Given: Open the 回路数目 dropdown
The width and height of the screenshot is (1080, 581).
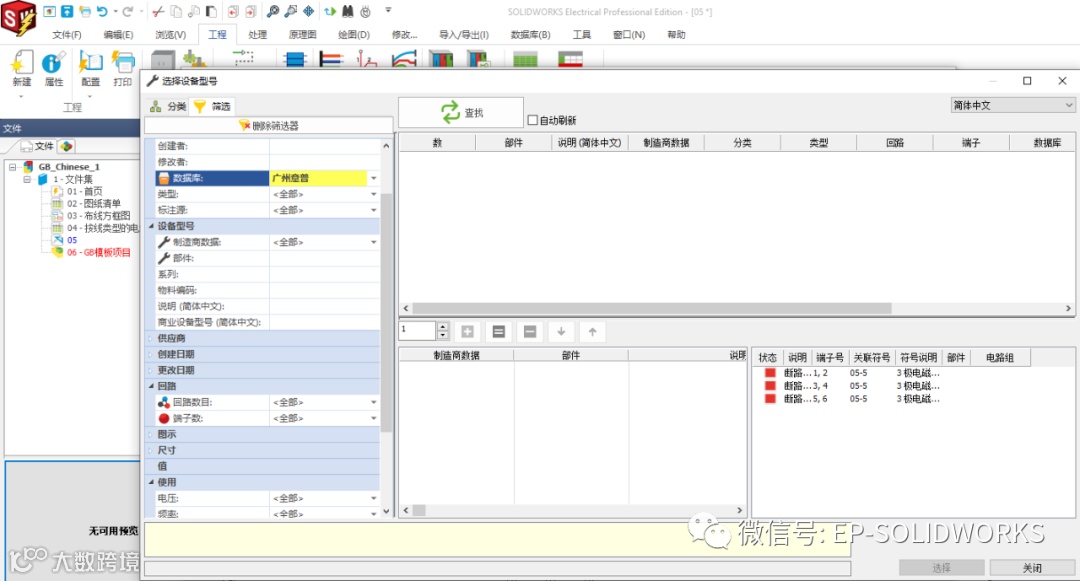Looking at the screenshot, I should (373, 402).
